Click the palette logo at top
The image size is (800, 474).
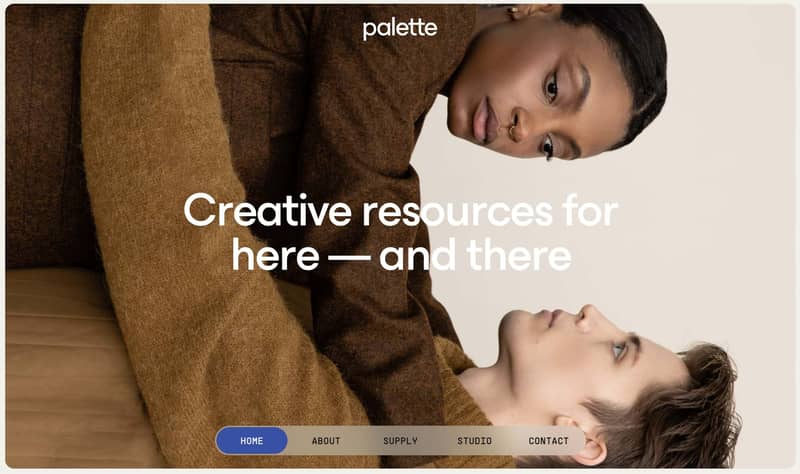tap(399, 29)
